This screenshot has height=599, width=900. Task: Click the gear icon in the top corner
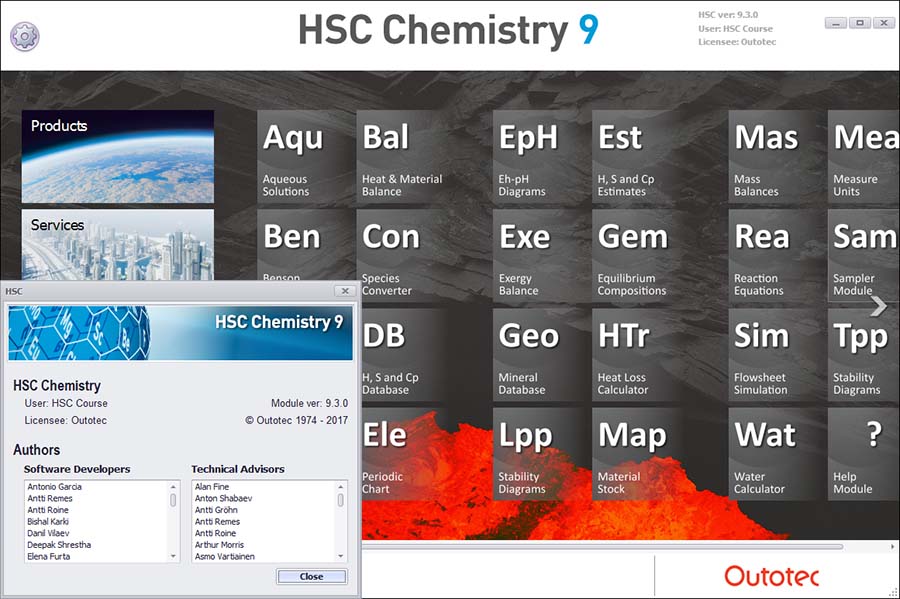click(23, 36)
